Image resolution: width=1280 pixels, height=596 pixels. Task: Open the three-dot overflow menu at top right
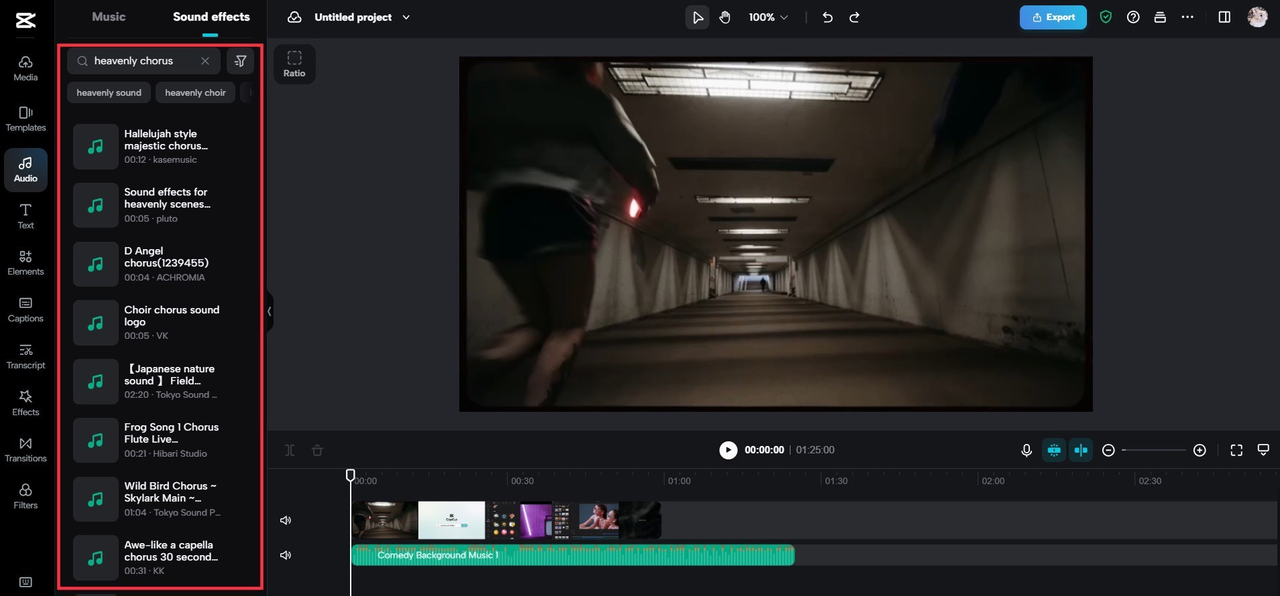tap(1187, 17)
